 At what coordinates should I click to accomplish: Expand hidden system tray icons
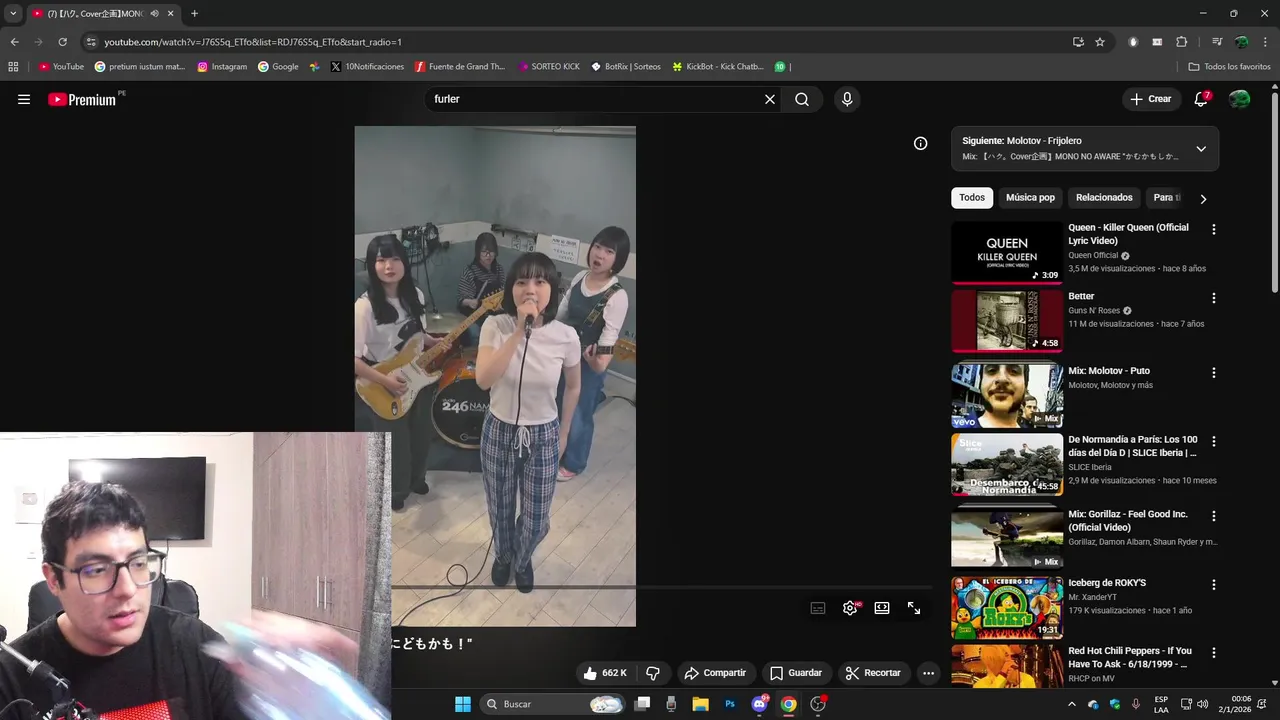point(1071,704)
